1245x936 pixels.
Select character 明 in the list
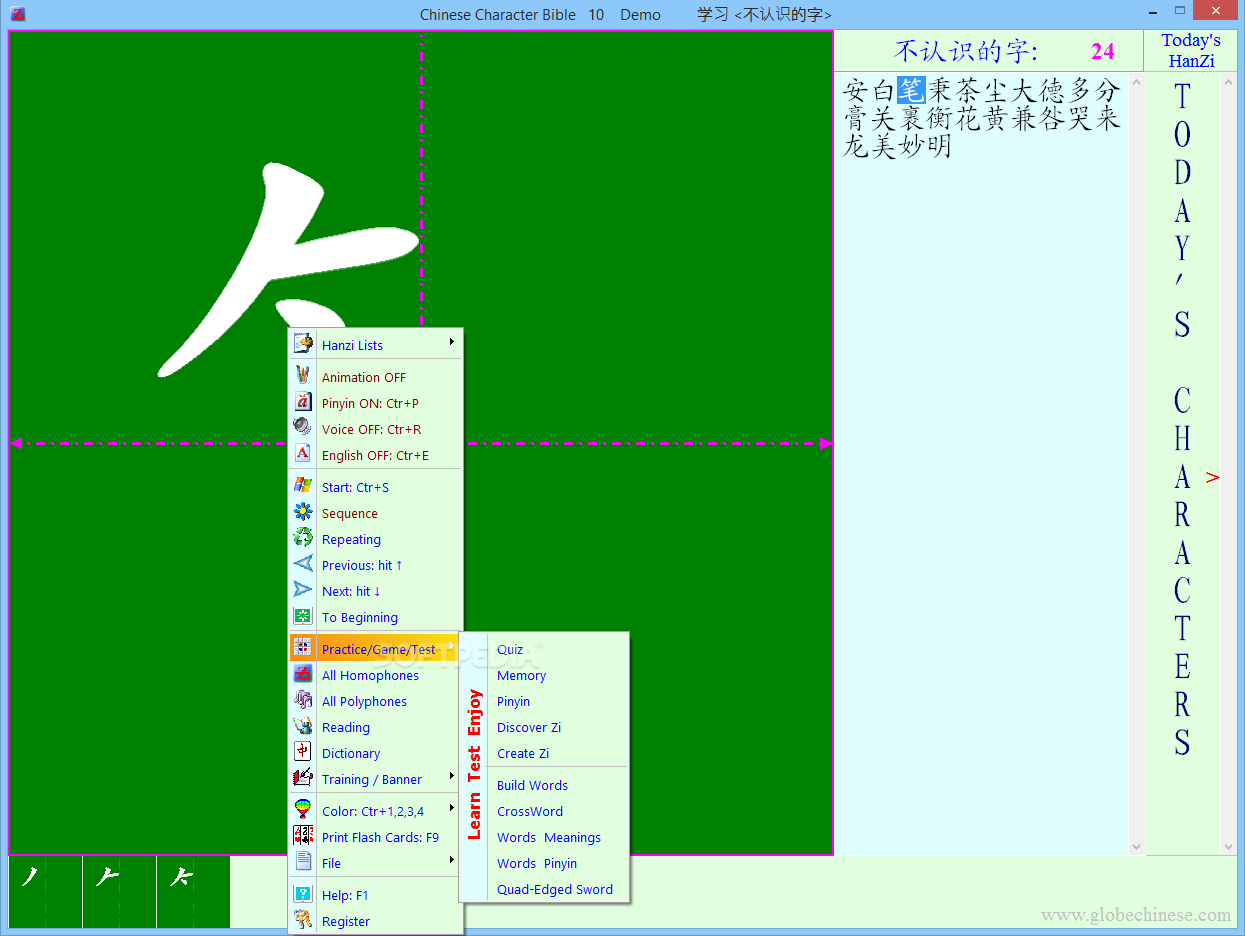939,146
